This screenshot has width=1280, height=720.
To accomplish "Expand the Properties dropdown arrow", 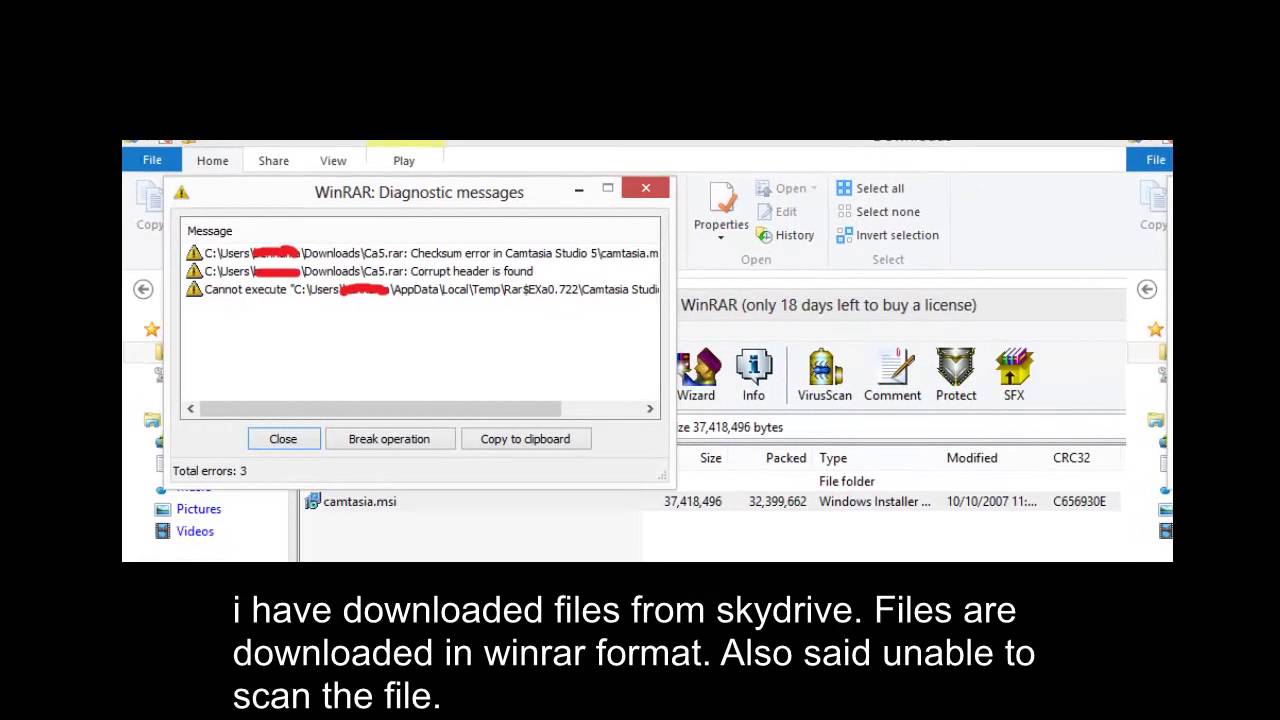I will (721, 239).
